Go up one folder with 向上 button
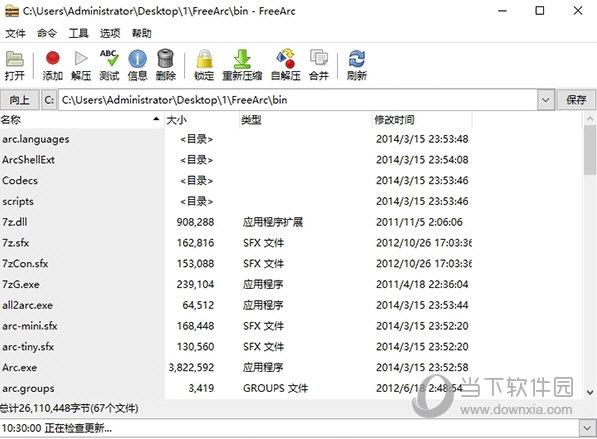This screenshot has width=597, height=439. coord(19,100)
